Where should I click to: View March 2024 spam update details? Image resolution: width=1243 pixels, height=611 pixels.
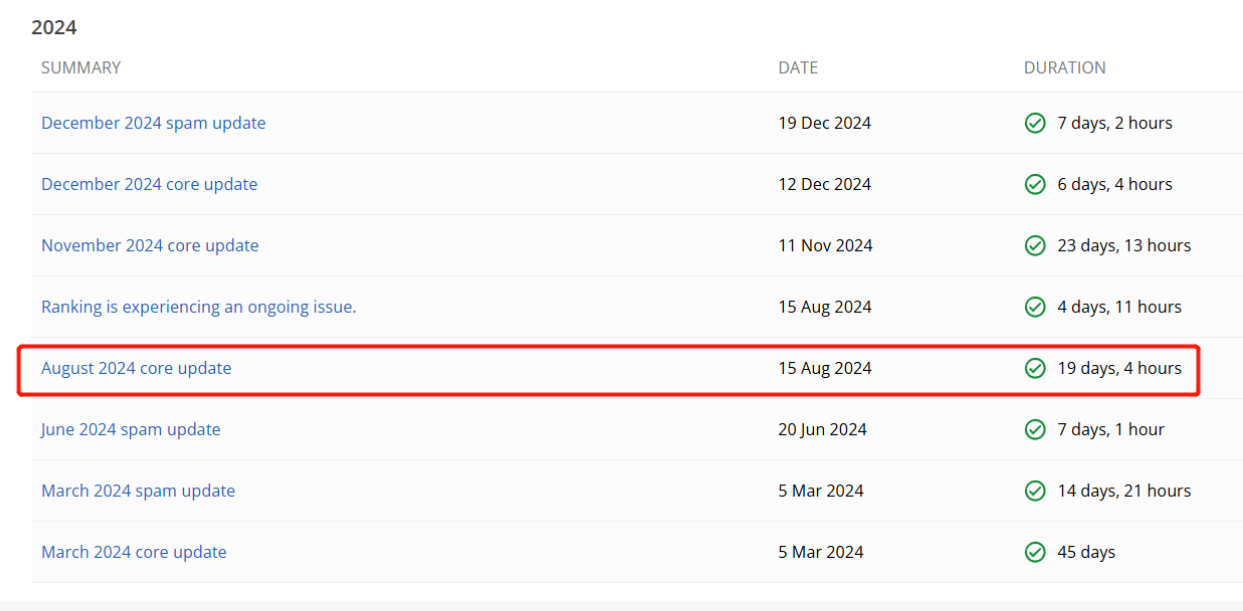tap(138, 491)
